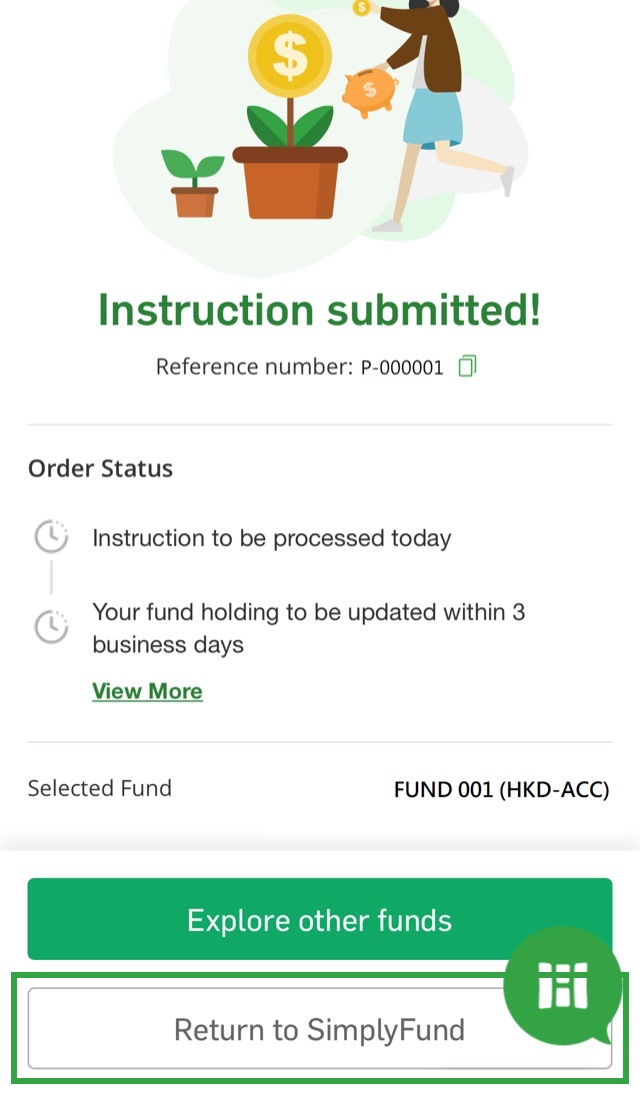The height and width of the screenshot is (1100, 640).
Task: Tap the Instruction submitted header
Action: click(x=319, y=310)
